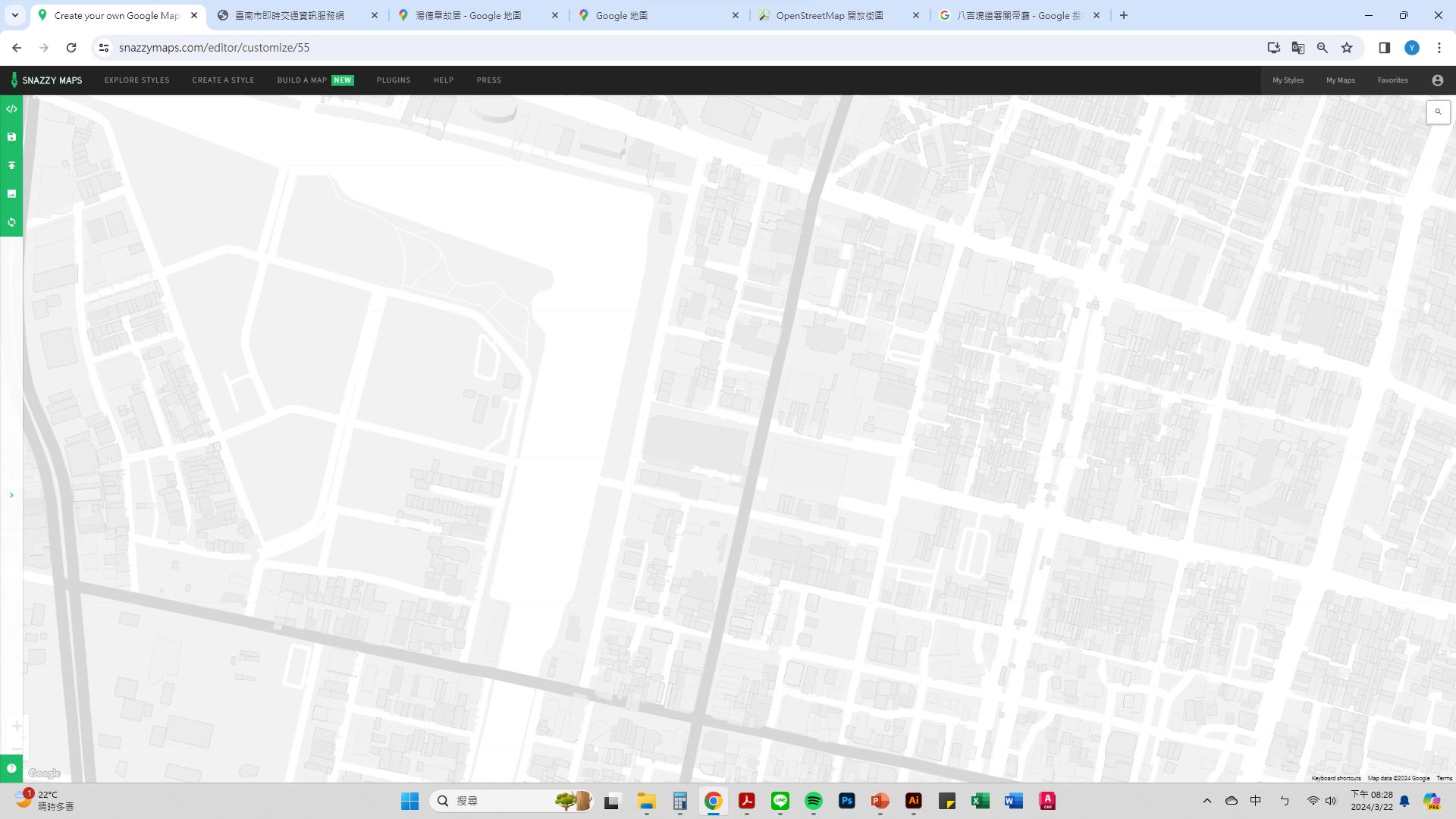
Task: Bookmark this page with star icon
Action: (x=1347, y=48)
